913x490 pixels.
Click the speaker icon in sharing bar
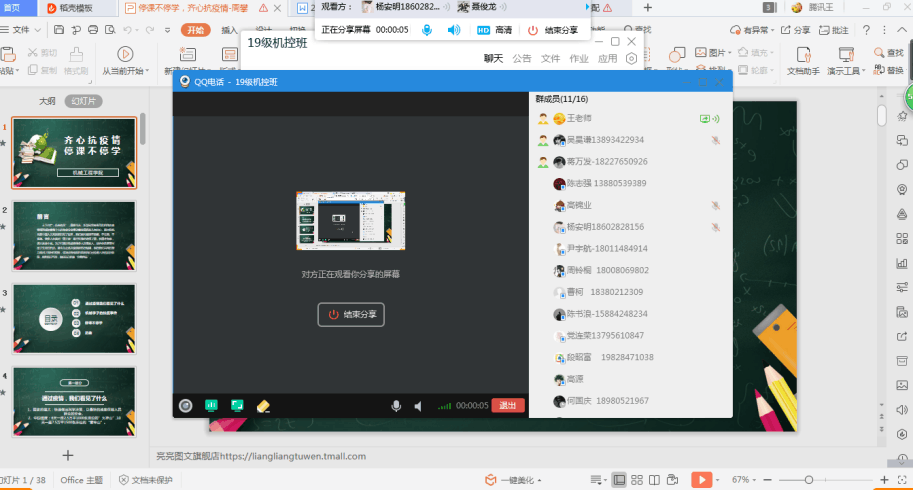pos(454,30)
